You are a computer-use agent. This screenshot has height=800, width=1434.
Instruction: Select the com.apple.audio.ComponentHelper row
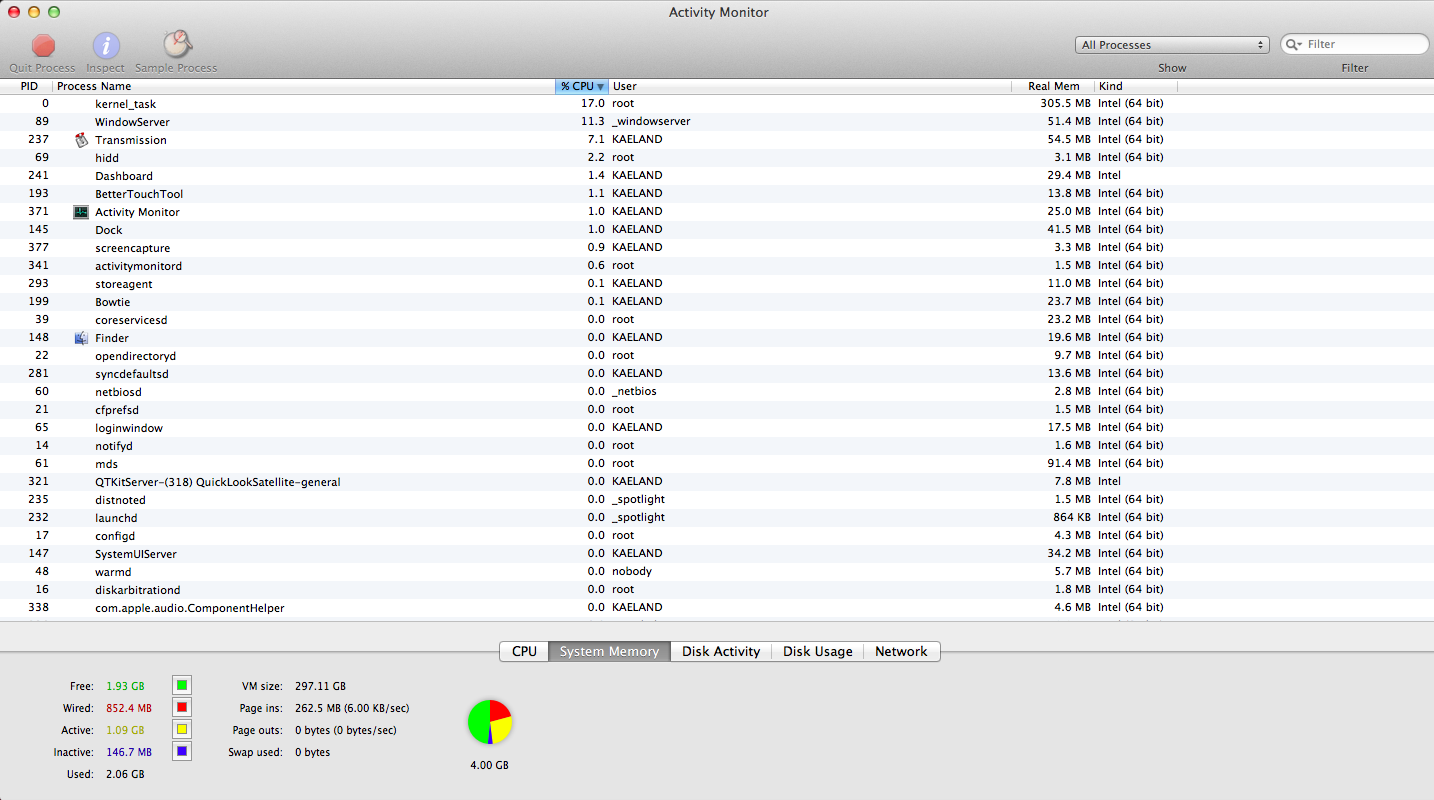[x=717, y=608]
